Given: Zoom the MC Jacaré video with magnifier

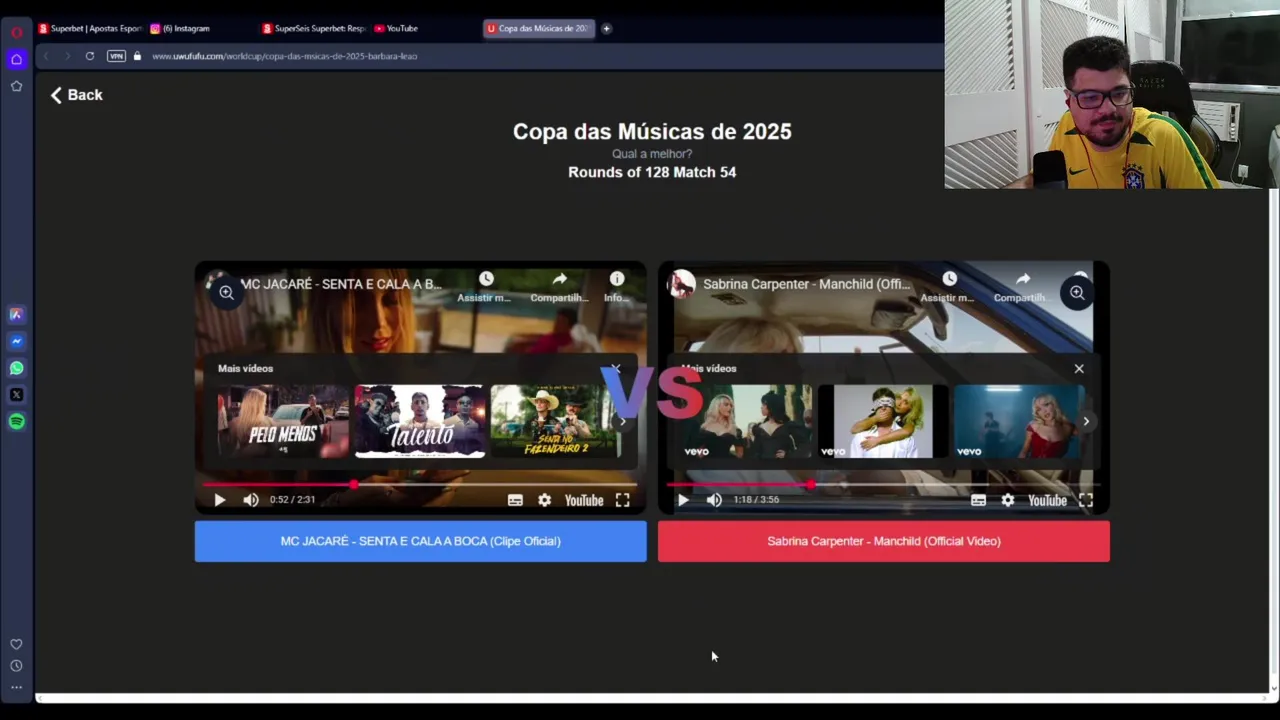Looking at the screenshot, I should point(227,293).
